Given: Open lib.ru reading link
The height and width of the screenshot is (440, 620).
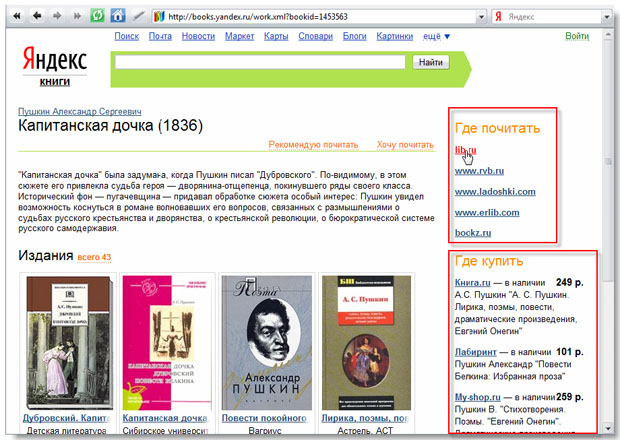Looking at the screenshot, I should click(465, 150).
